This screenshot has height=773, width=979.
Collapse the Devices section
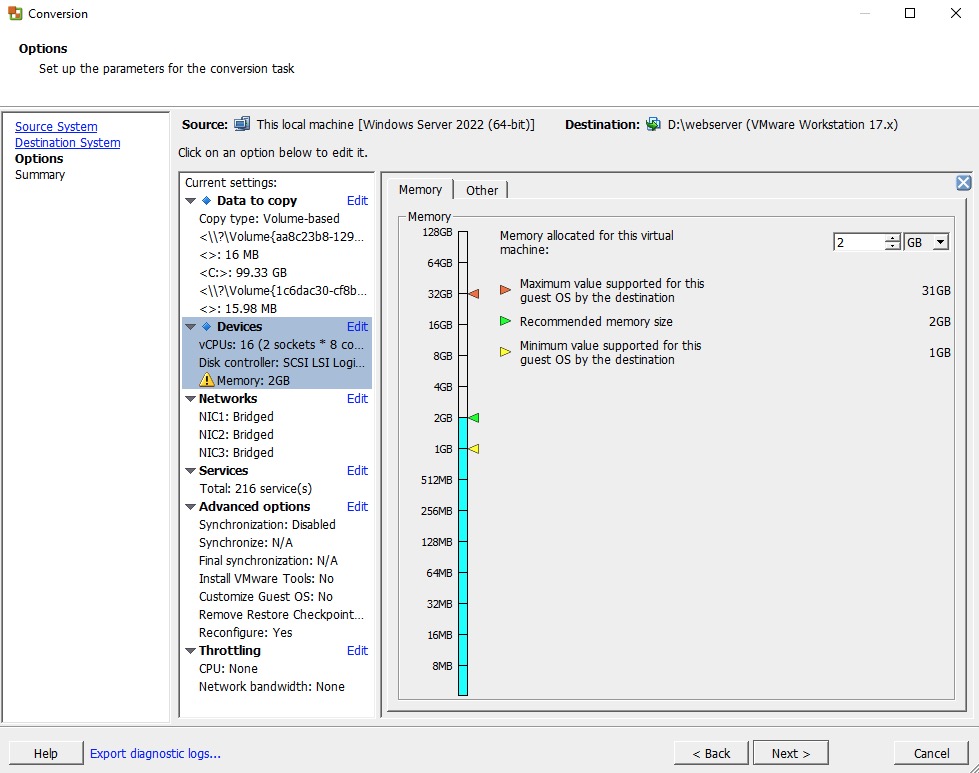pyautogui.click(x=191, y=327)
